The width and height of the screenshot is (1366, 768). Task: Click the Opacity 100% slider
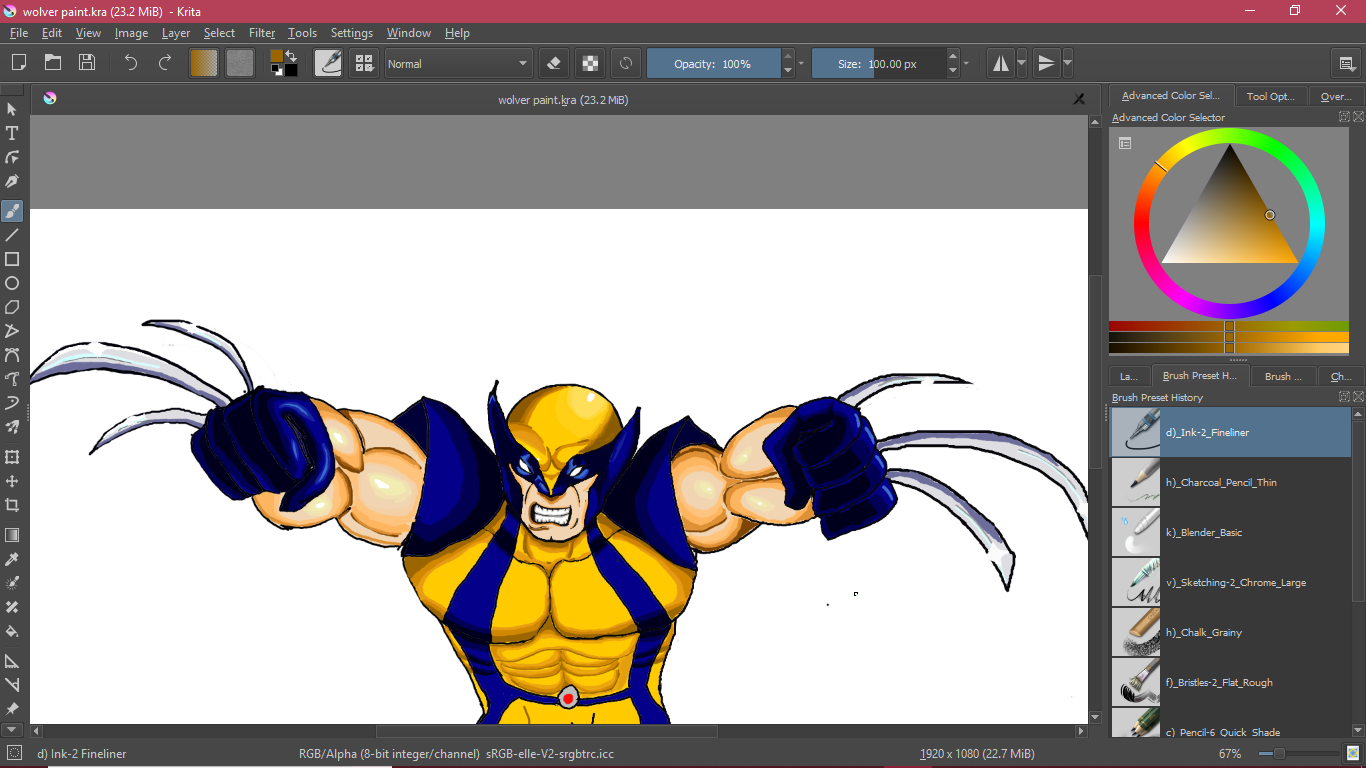(713, 63)
